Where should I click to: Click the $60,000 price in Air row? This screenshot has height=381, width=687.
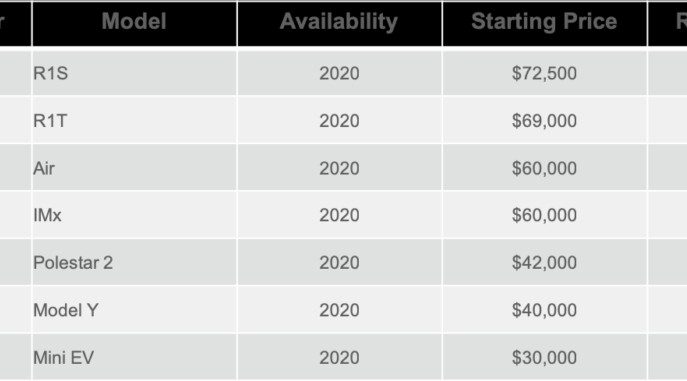[x=545, y=168]
